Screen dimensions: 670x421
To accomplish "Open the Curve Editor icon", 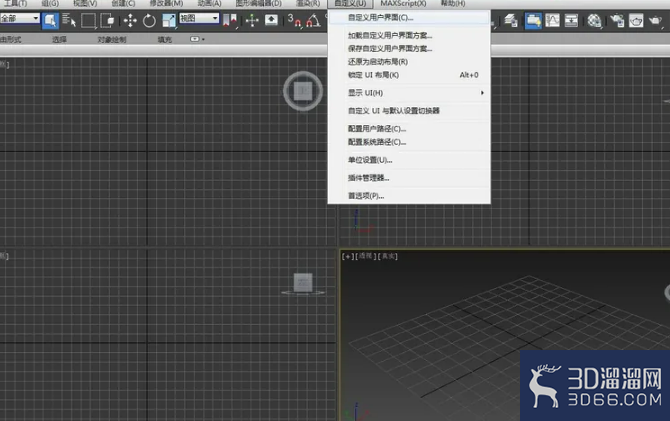I will click(552, 20).
